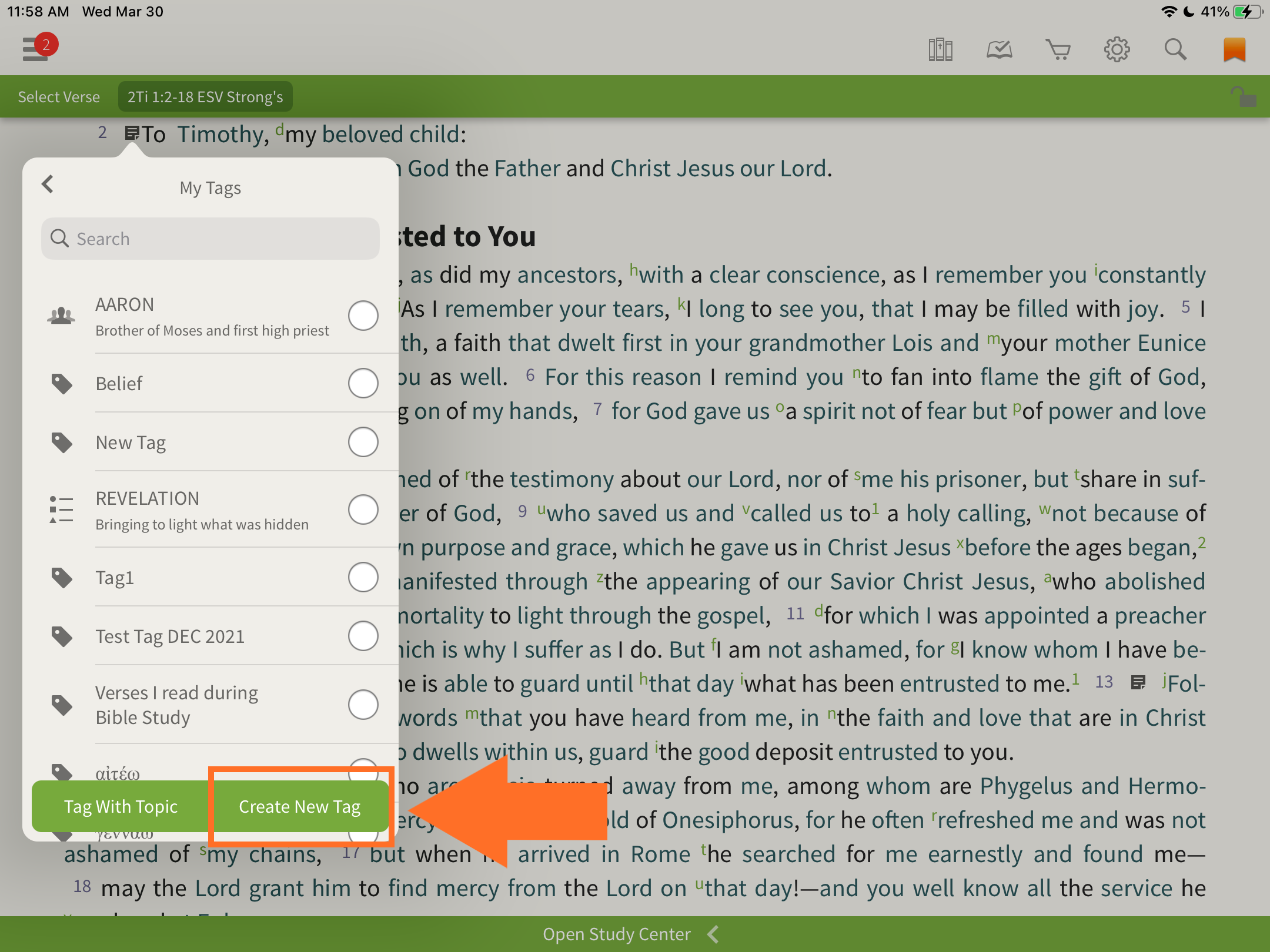The width and height of the screenshot is (1270, 952).
Task: Focus the tag Search field
Action: coord(210,239)
